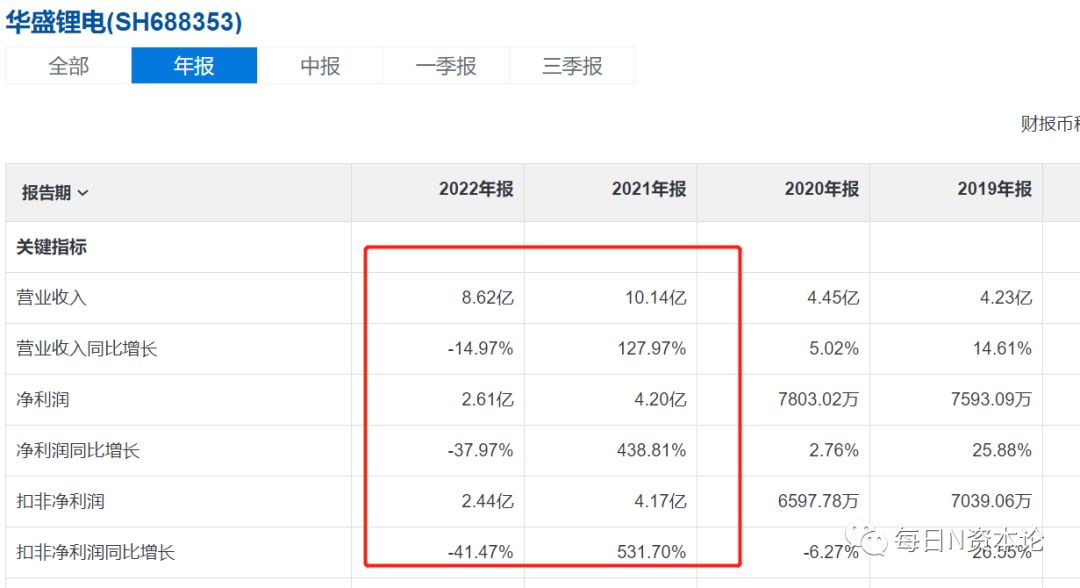
Task: Select the 2019年报 column header
Action: click(994, 189)
